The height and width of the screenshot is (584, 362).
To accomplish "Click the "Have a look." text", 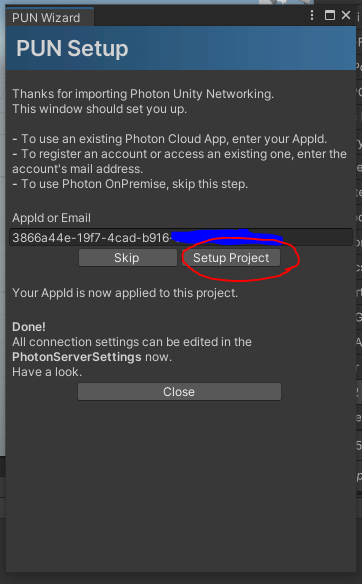I will (47, 372).
